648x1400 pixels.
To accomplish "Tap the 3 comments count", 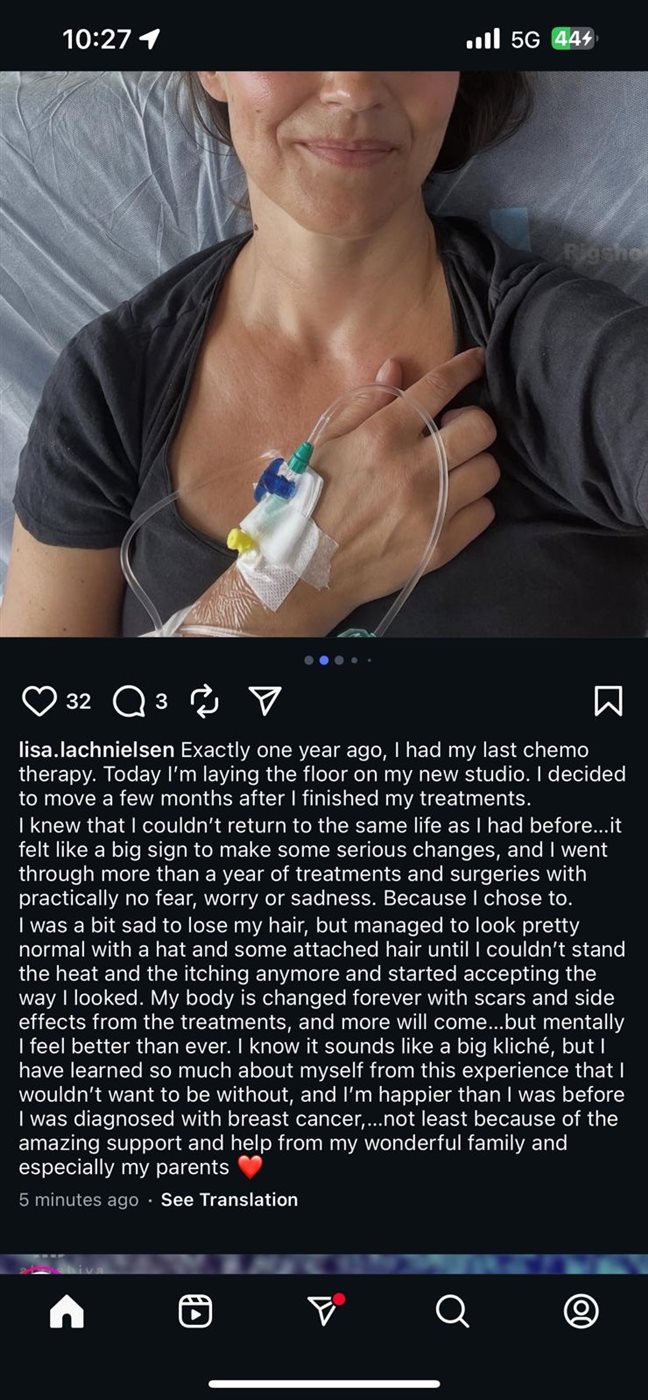I will 162,701.
